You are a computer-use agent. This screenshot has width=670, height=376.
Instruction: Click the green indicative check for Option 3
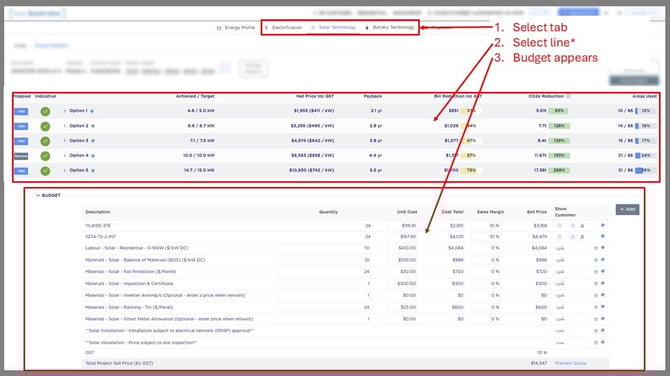(x=45, y=141)
